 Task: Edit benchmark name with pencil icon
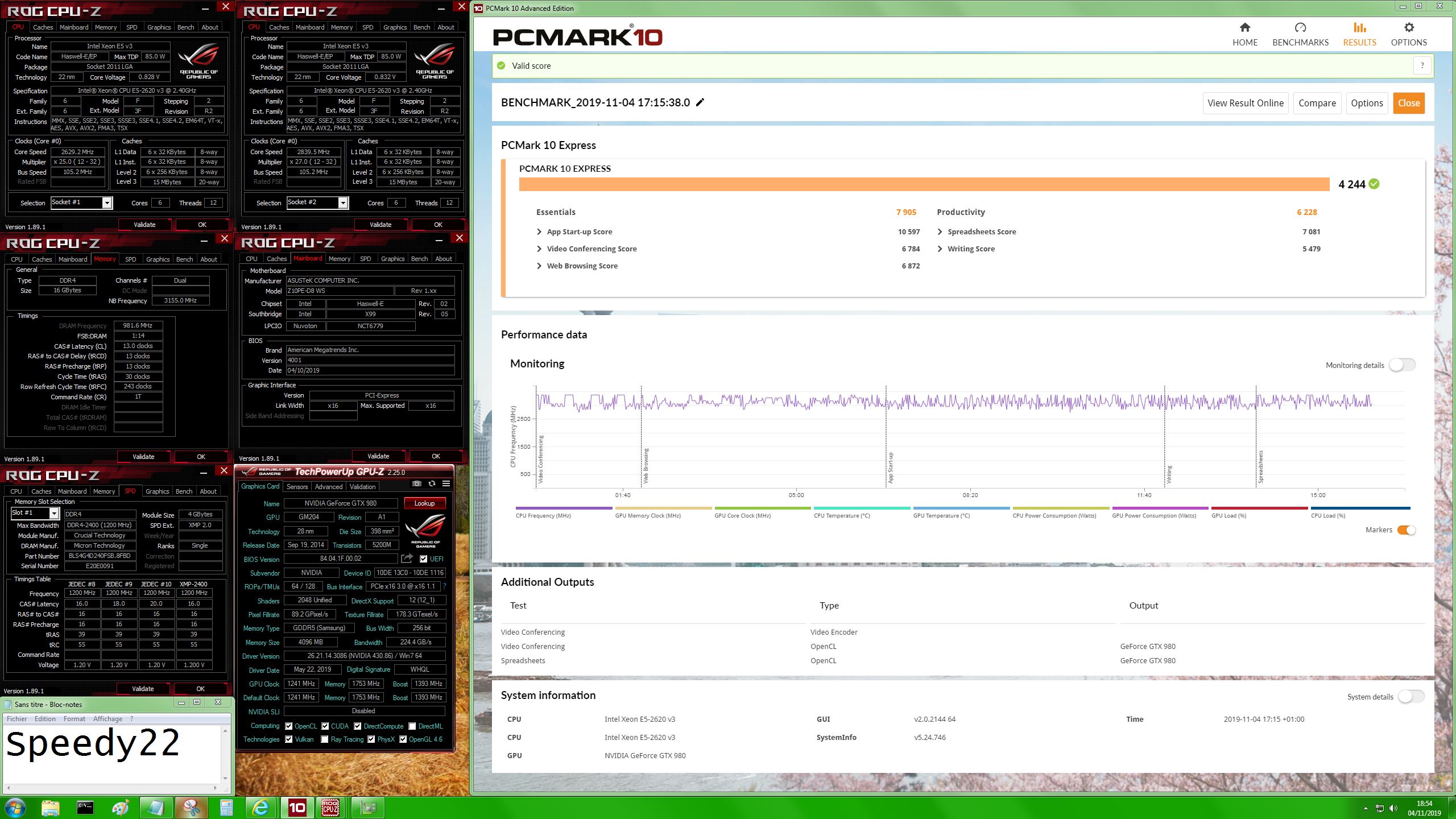pos(700,102)
